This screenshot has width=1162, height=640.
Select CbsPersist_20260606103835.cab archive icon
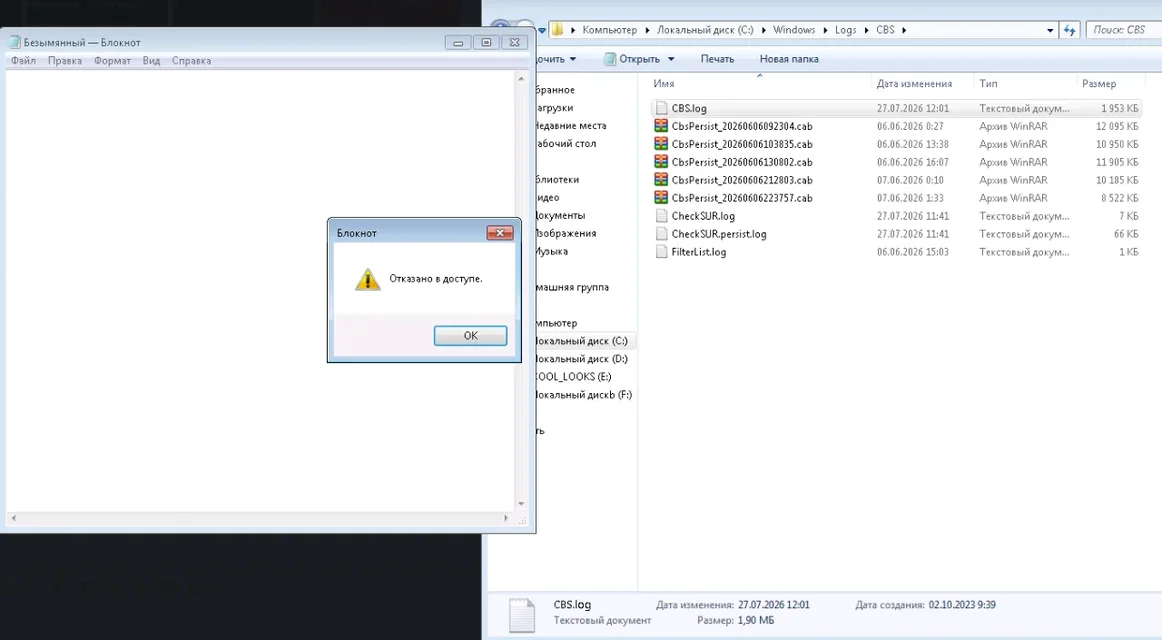coord(661,144)
